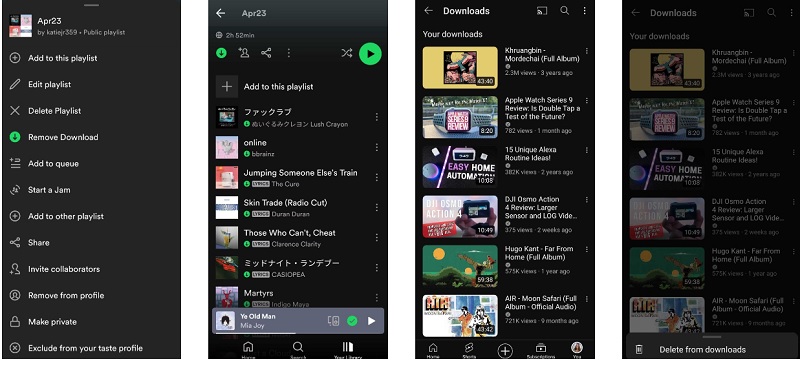Open the three-dot menu in Apr23 toolbar
This screenshot has width=800, height=368.
(x=289, y=53)
